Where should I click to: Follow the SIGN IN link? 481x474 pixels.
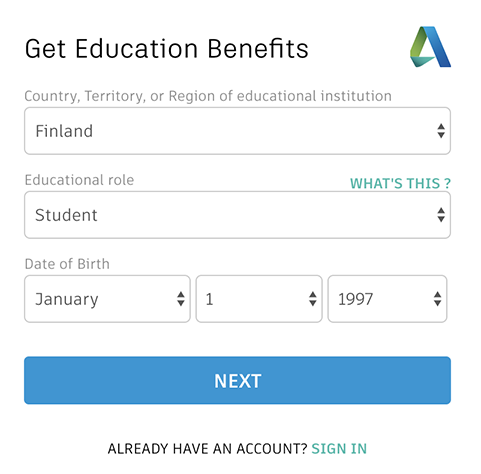[x=339, y=449]
